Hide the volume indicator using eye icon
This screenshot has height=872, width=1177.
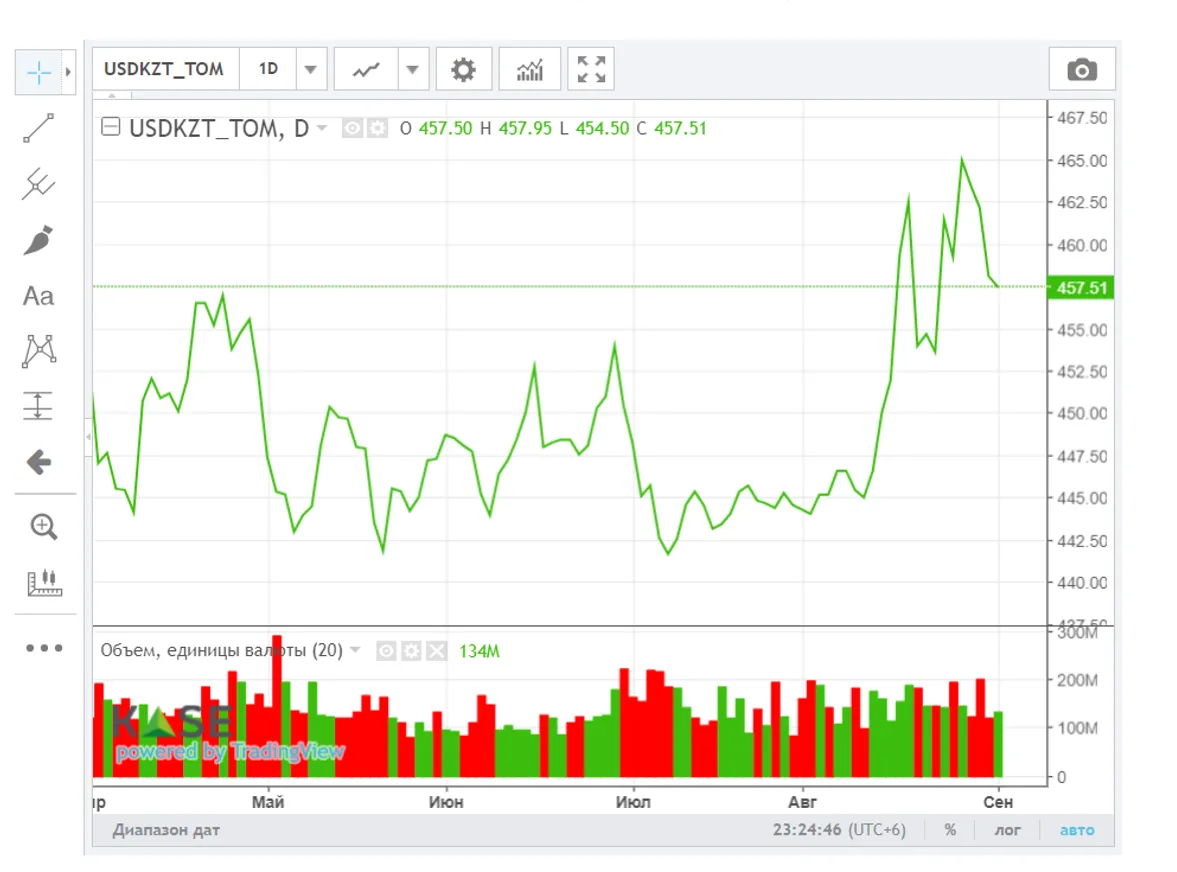[x=386, y=651]
